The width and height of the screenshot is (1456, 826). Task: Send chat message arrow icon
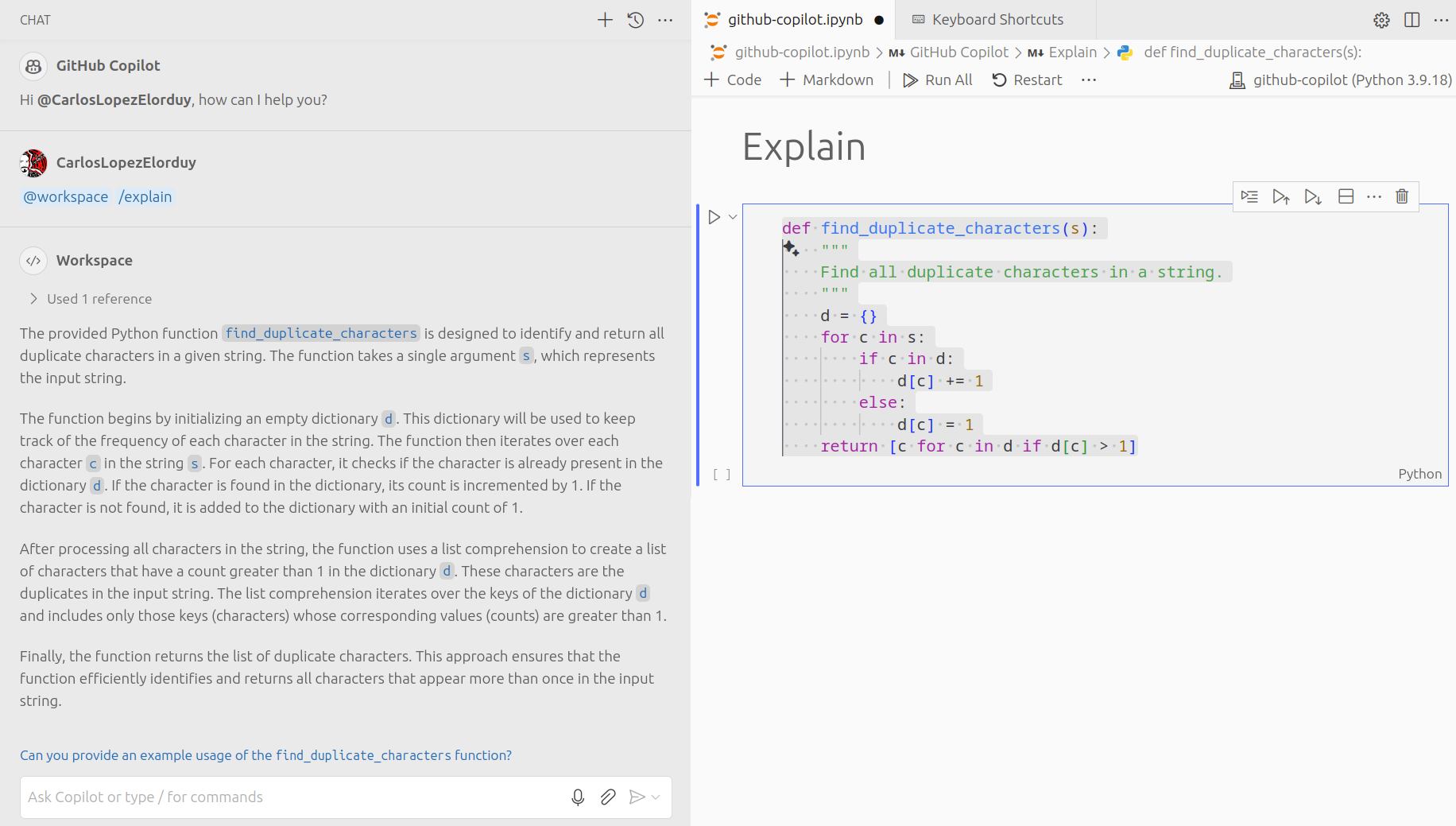point(637,797)
